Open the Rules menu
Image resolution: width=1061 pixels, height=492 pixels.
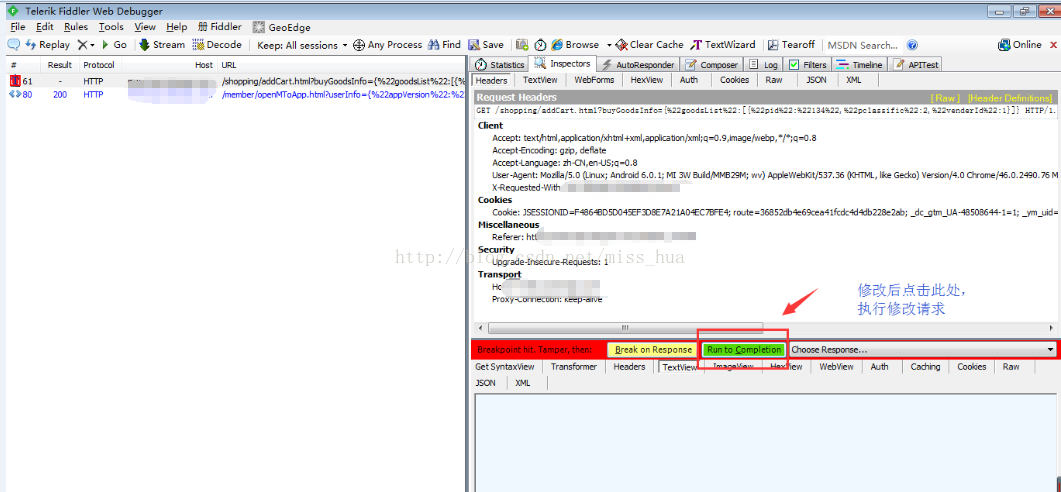[x=76, y=27]
